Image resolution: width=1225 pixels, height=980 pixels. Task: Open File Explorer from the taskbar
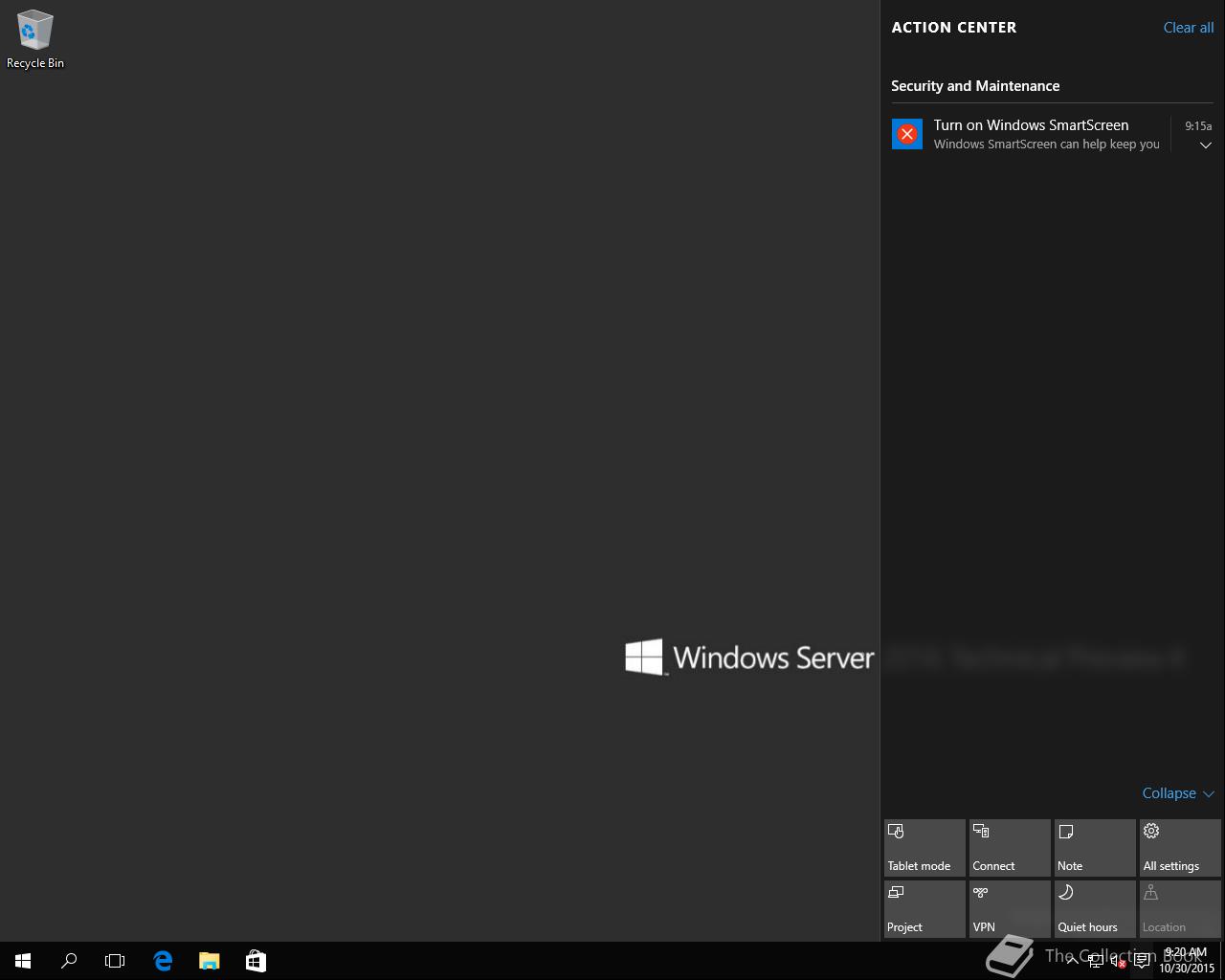[x=209, y=961]
